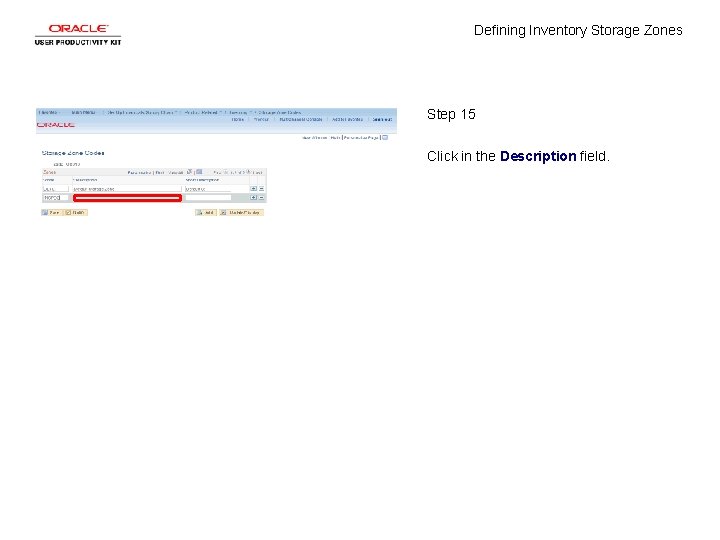This screenshot has width=720, height=540.
Task: Delete the first grid row
Action: click(x=262, y=189)
